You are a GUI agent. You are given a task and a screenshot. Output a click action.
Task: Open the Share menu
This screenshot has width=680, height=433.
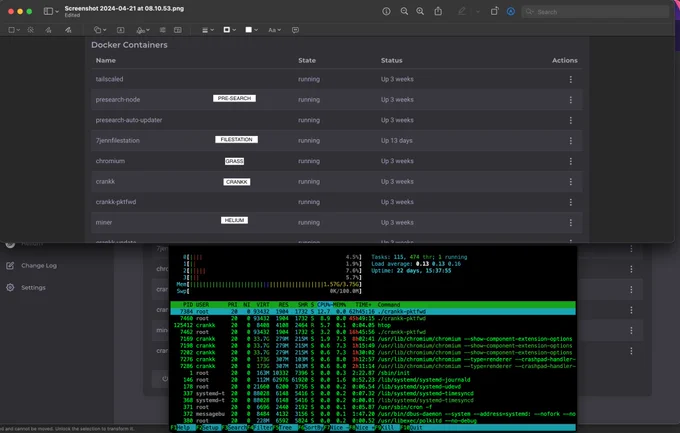[438, 12]
